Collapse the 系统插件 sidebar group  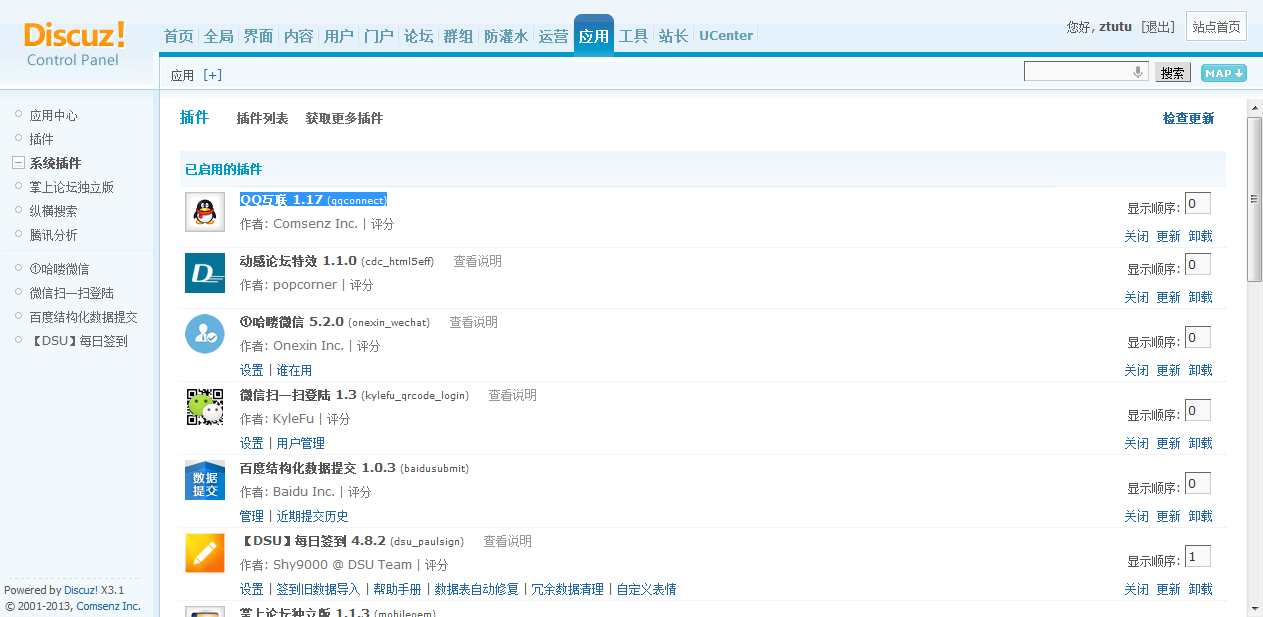pos(18,163)
